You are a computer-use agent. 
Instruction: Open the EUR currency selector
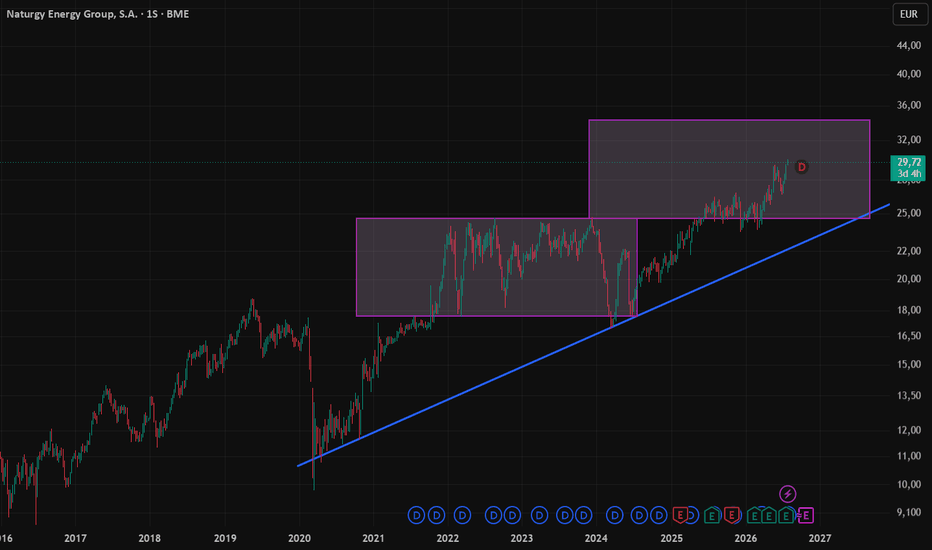pos(909,14)
